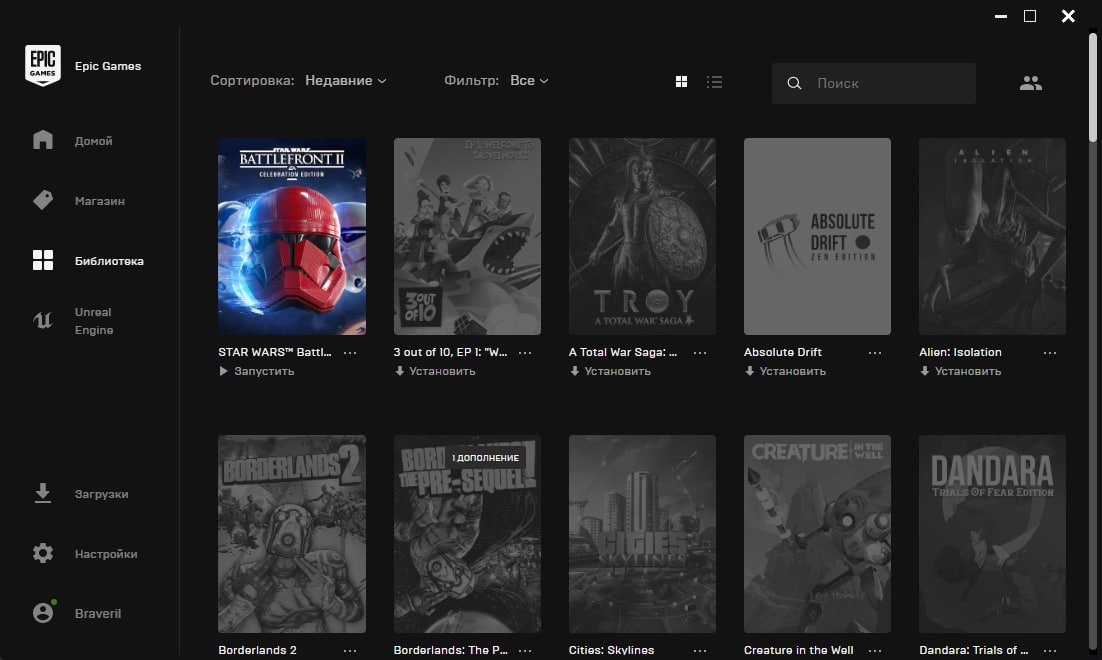Open options menu for A Total War Saga

[x=700, y=353]
